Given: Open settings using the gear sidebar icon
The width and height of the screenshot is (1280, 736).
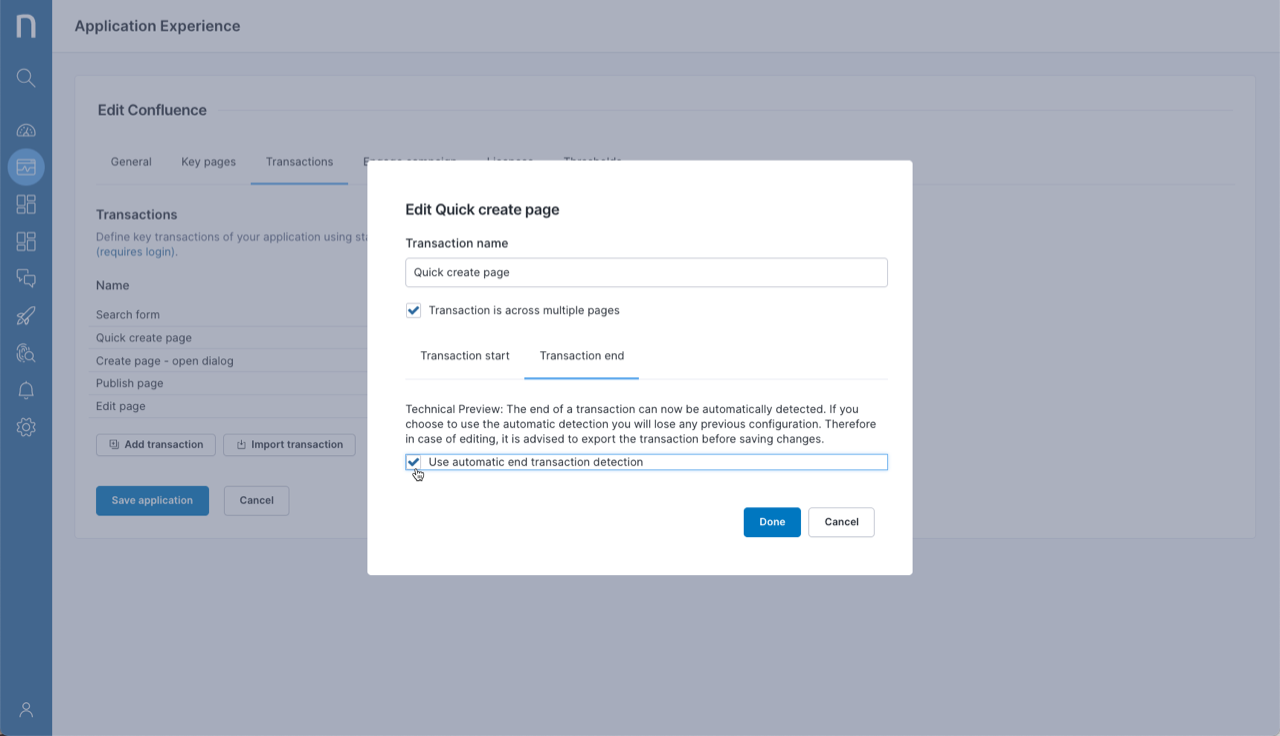Looking at the screenshot, I should [26, 427].
